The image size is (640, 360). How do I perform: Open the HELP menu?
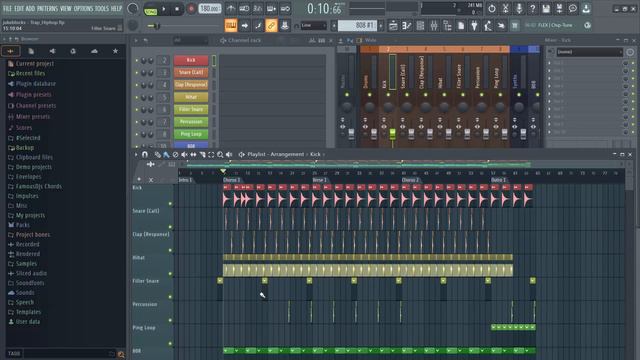116,8
